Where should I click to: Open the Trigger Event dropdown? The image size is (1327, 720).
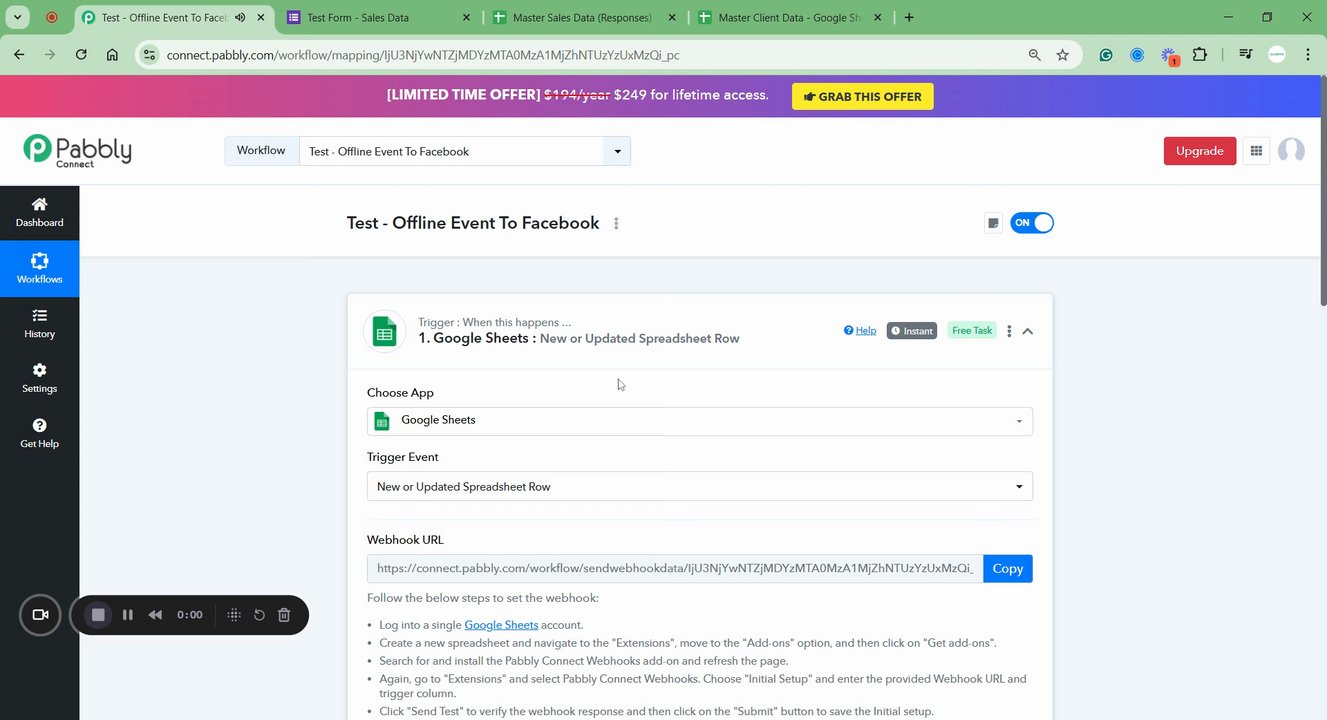click(x=700, y=487)
